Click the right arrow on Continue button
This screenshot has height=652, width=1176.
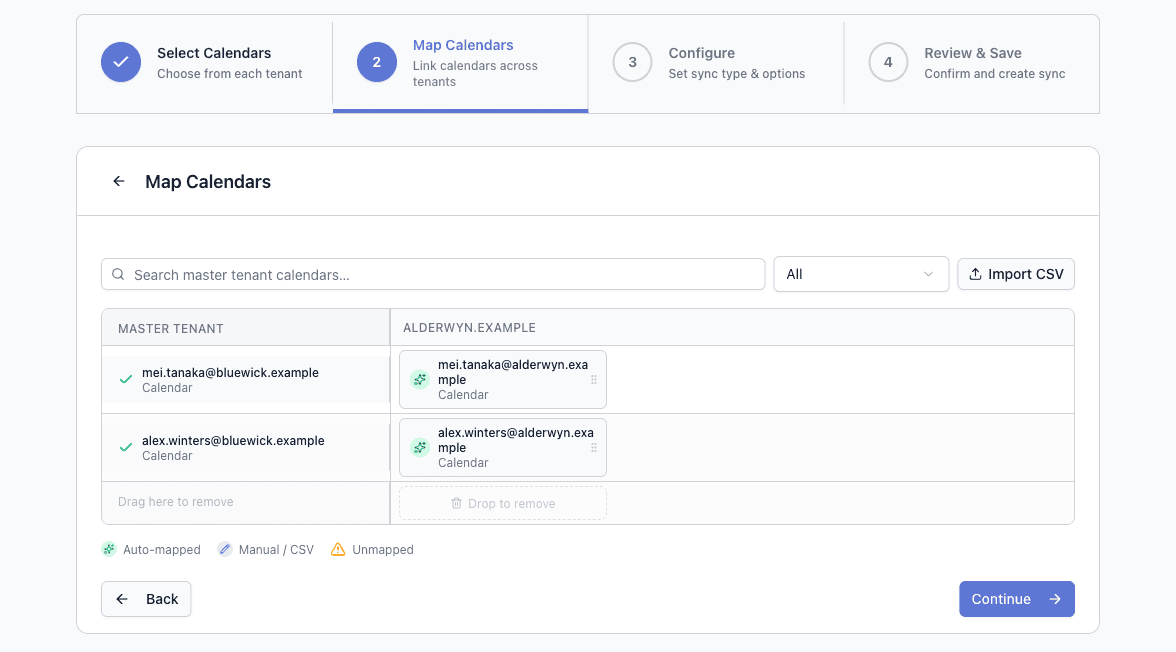(x=1054, y=599)
